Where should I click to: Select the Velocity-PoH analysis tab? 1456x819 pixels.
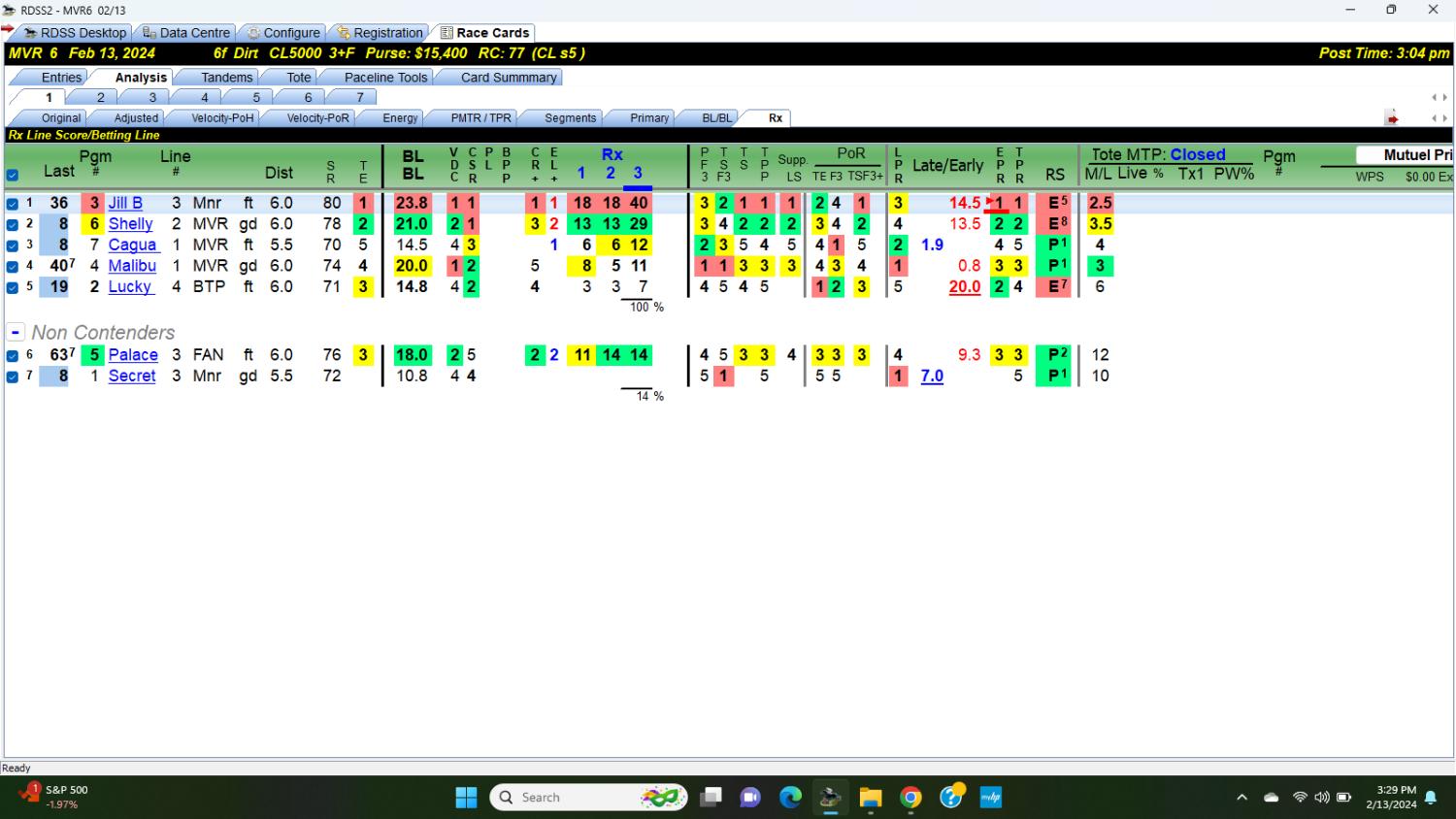[x=222, y=118]
